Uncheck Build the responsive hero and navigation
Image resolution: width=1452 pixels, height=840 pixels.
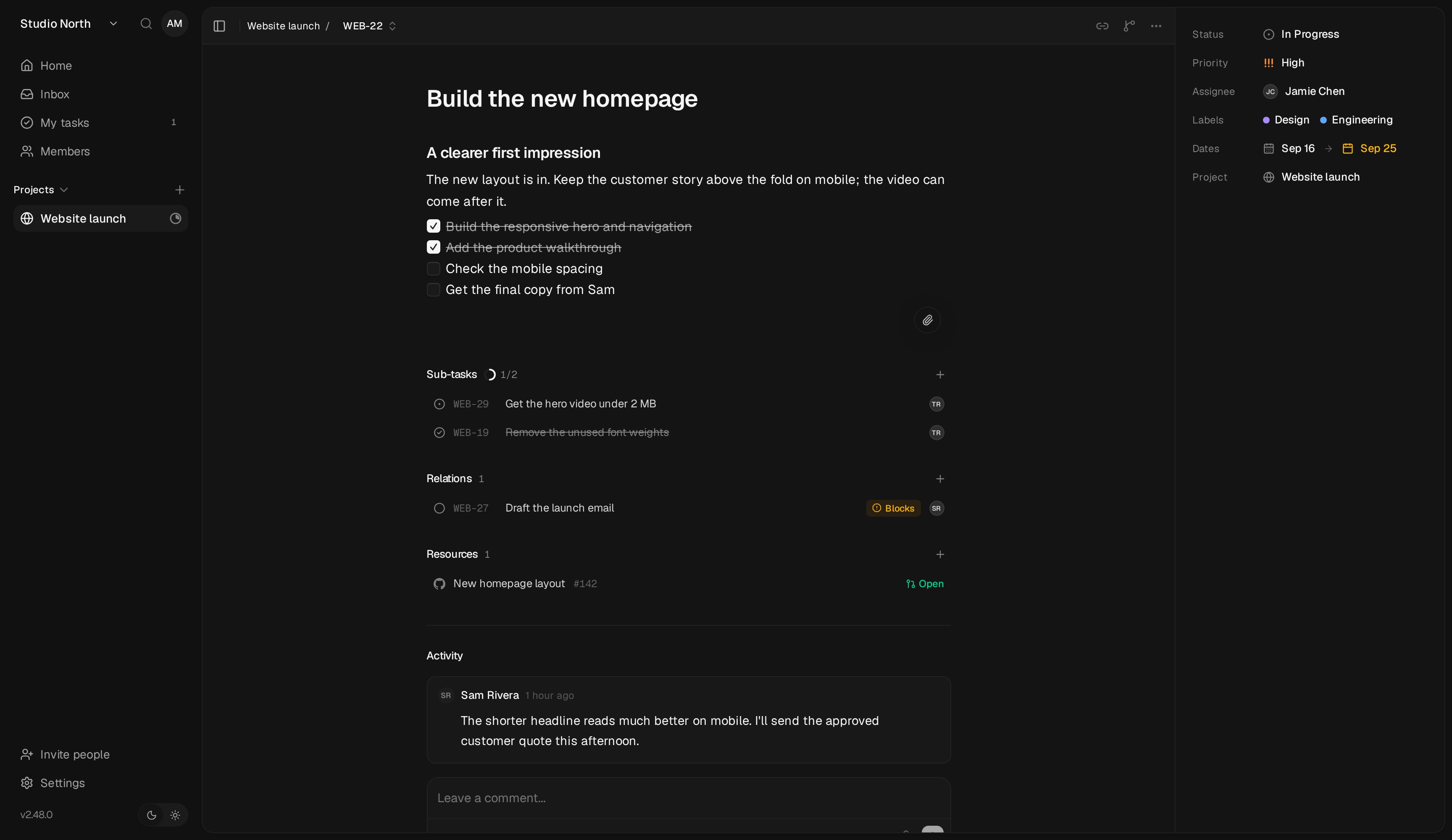coord(433,226)
